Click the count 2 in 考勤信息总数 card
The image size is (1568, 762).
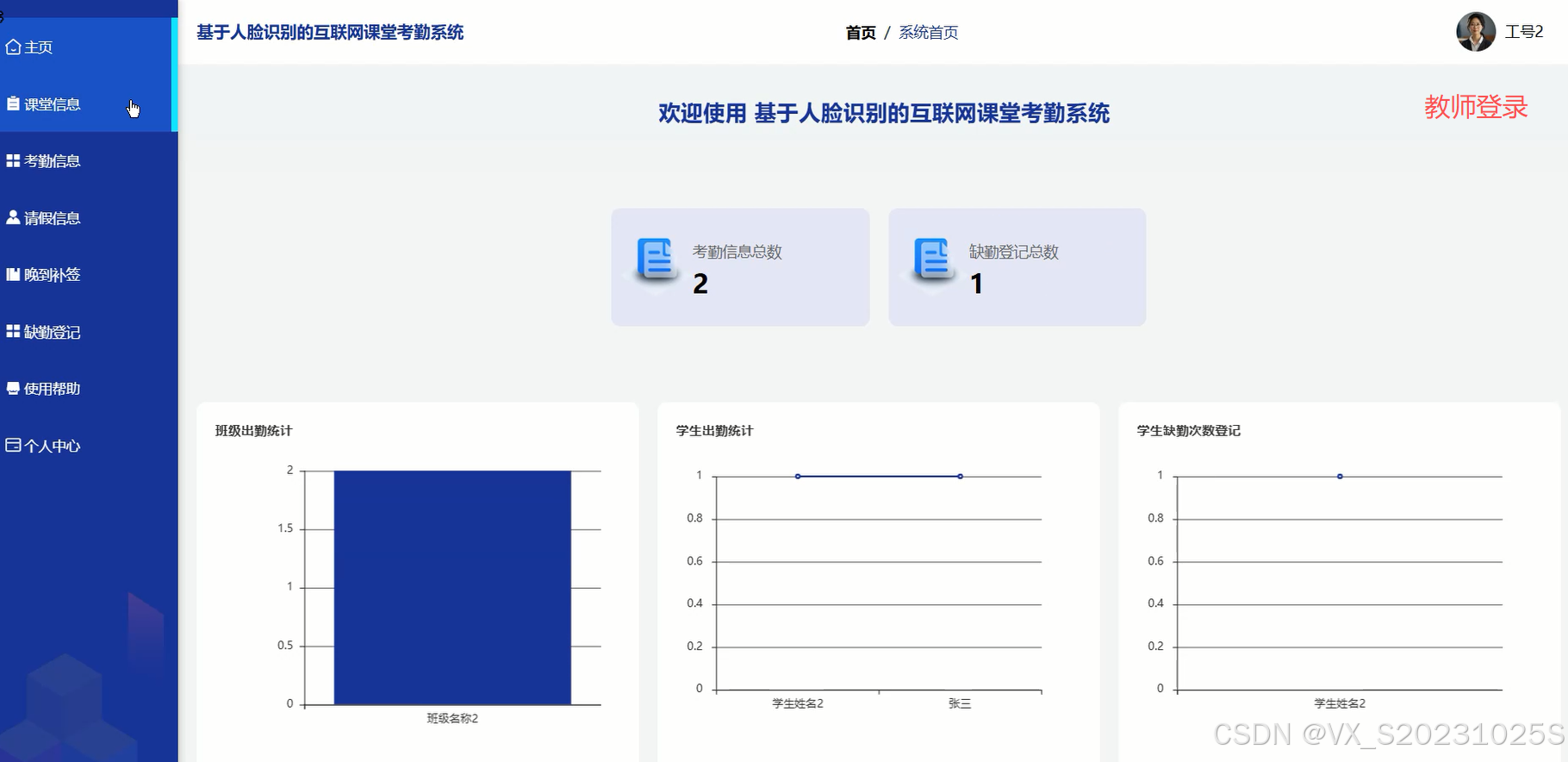tap(700, 284)
